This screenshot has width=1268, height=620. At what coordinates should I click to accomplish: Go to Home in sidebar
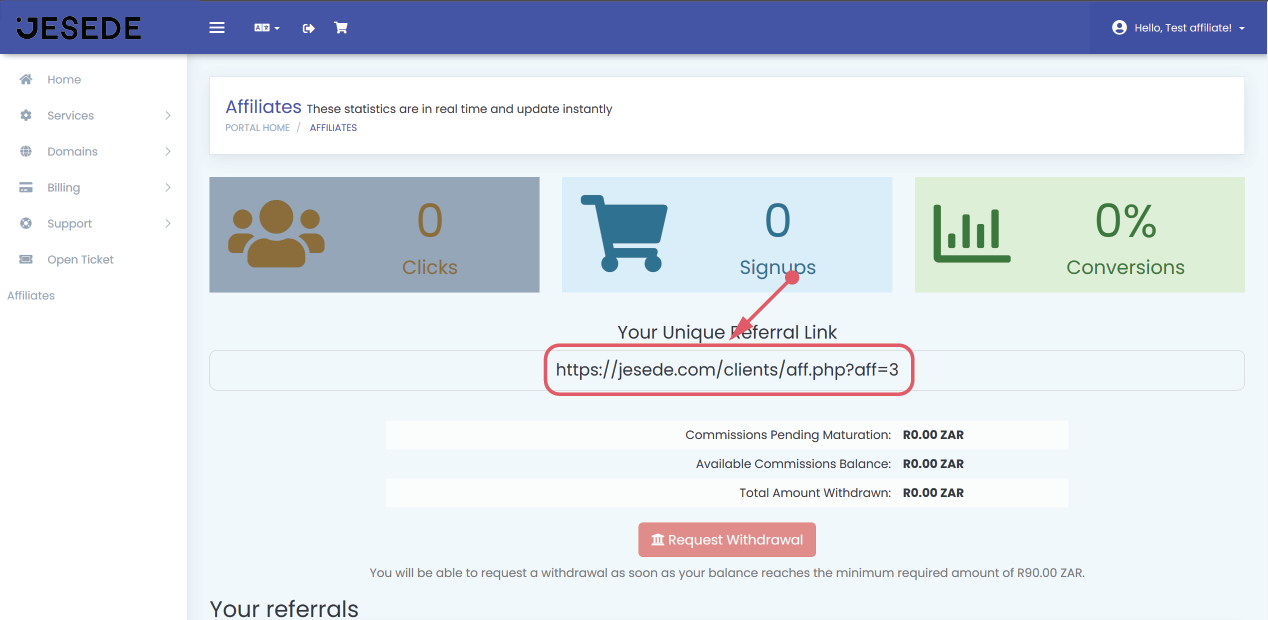point(64,80)
